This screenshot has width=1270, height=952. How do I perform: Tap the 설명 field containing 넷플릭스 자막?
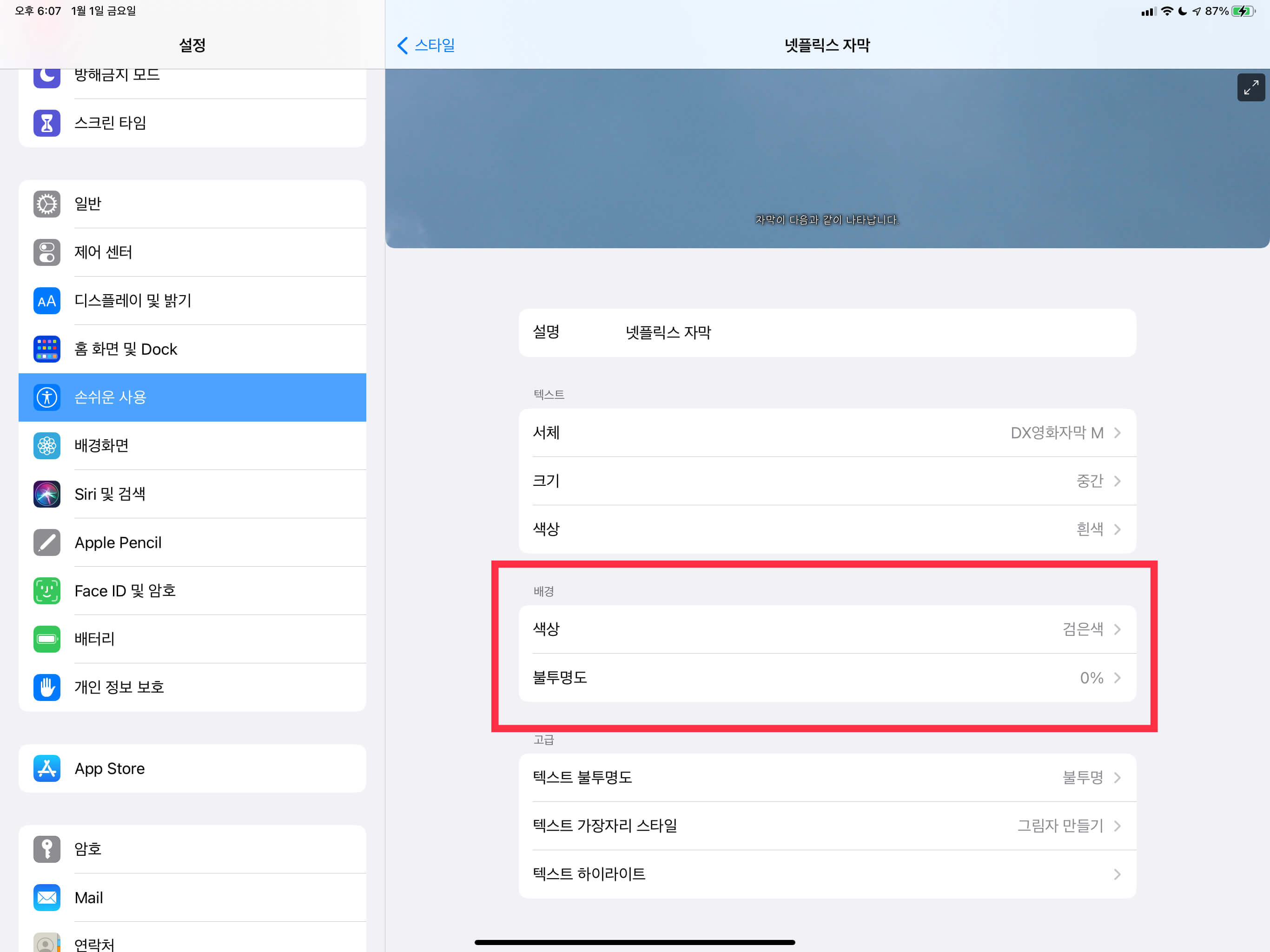point(827,332)
